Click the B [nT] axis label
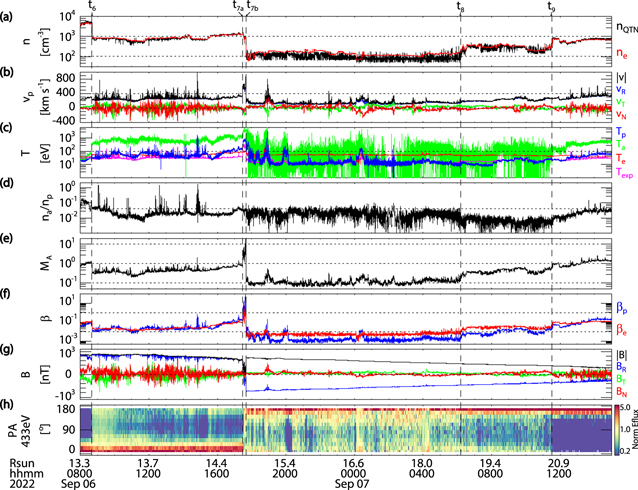The width and height of the screenshot is (638, 490). coord(34,373)
